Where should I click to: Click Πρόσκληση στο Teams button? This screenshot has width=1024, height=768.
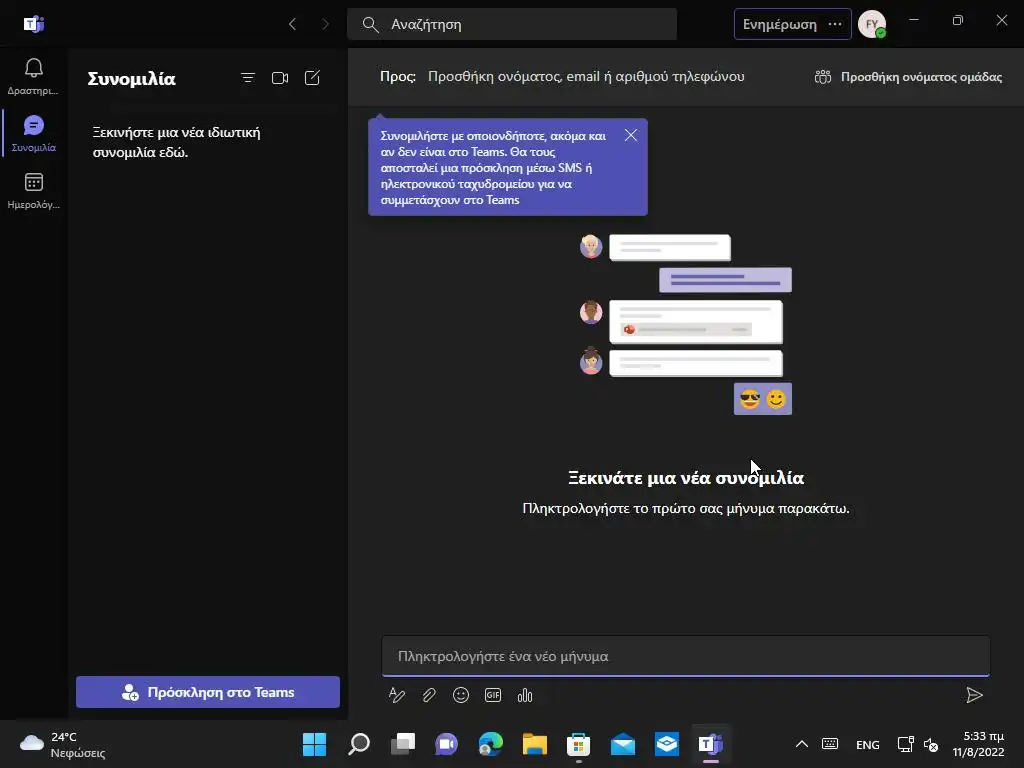coord(208,692)
